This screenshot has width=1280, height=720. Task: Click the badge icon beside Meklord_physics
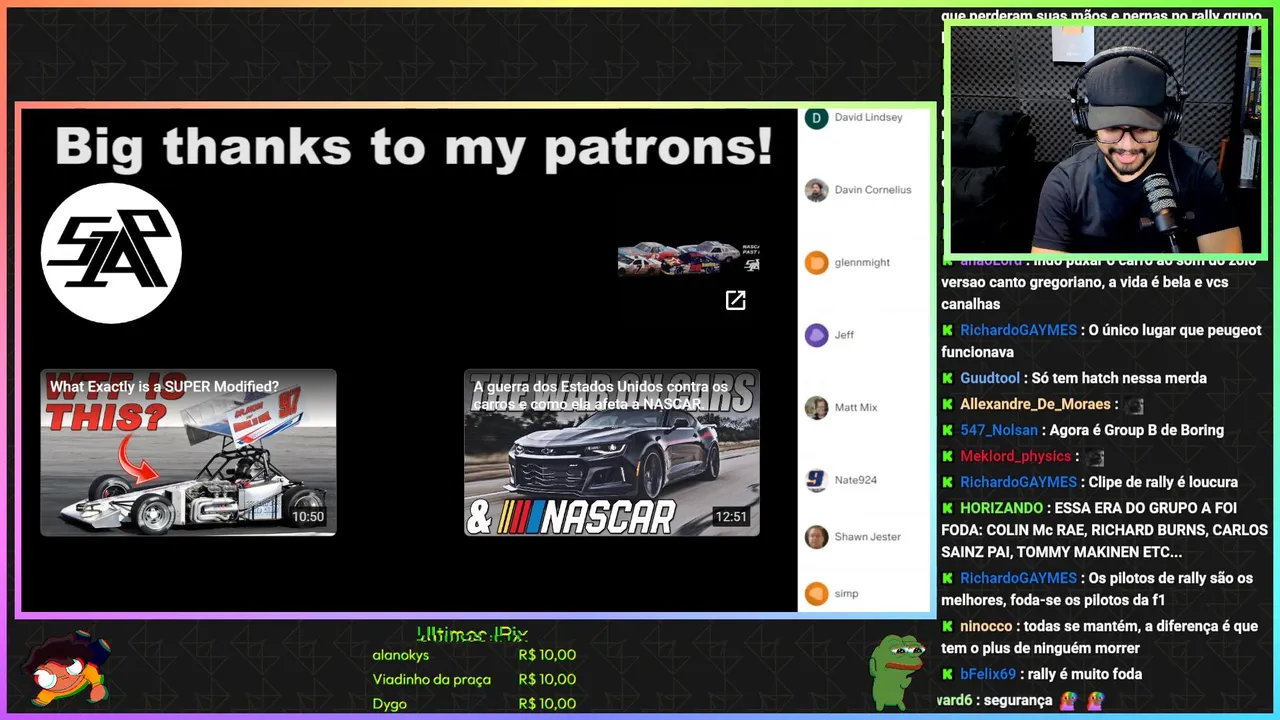pyautogui.click(x=947, y=456)
